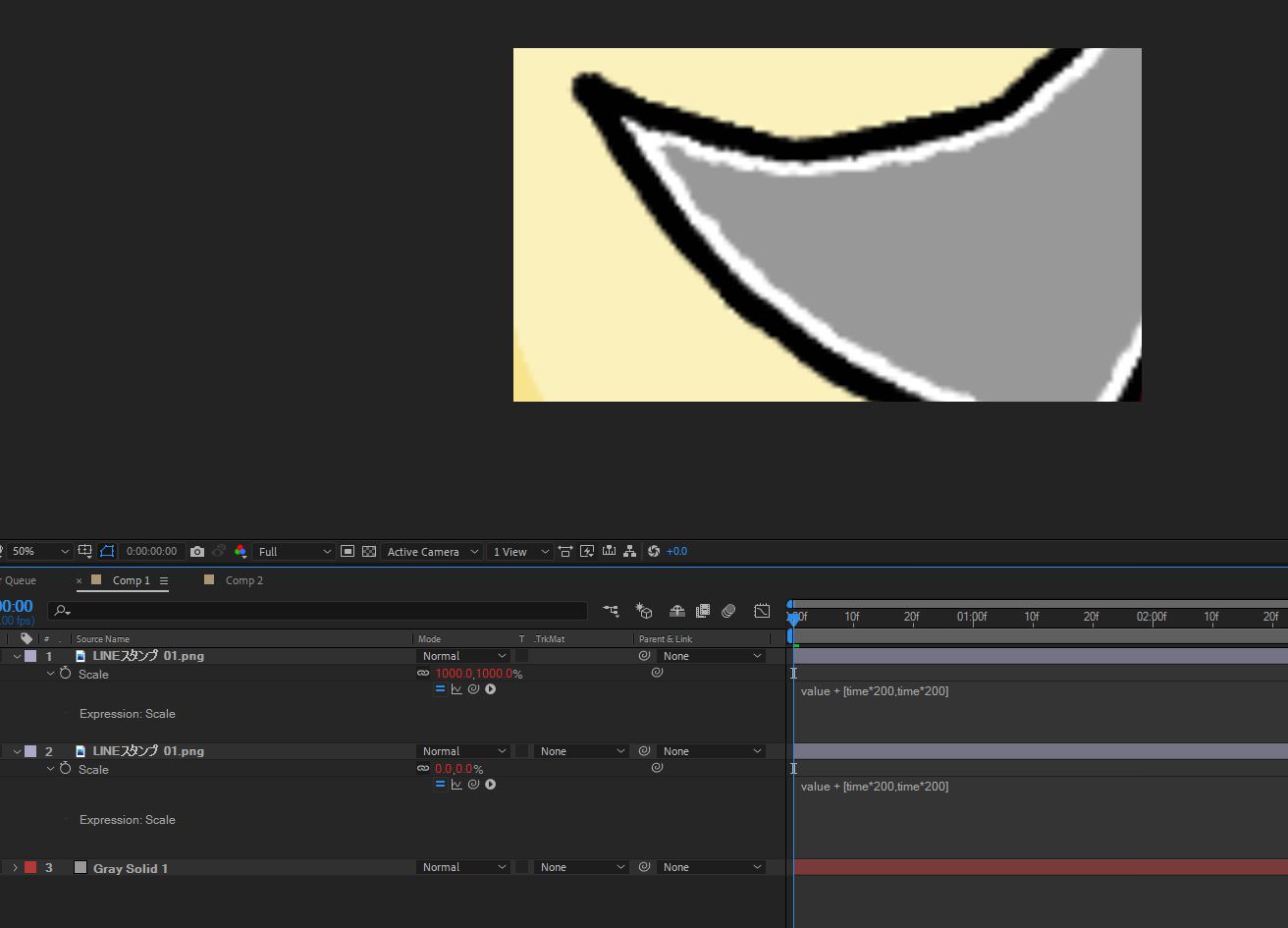
Task: Enable motion blur icon in timeline
Action: pos(728,611)
